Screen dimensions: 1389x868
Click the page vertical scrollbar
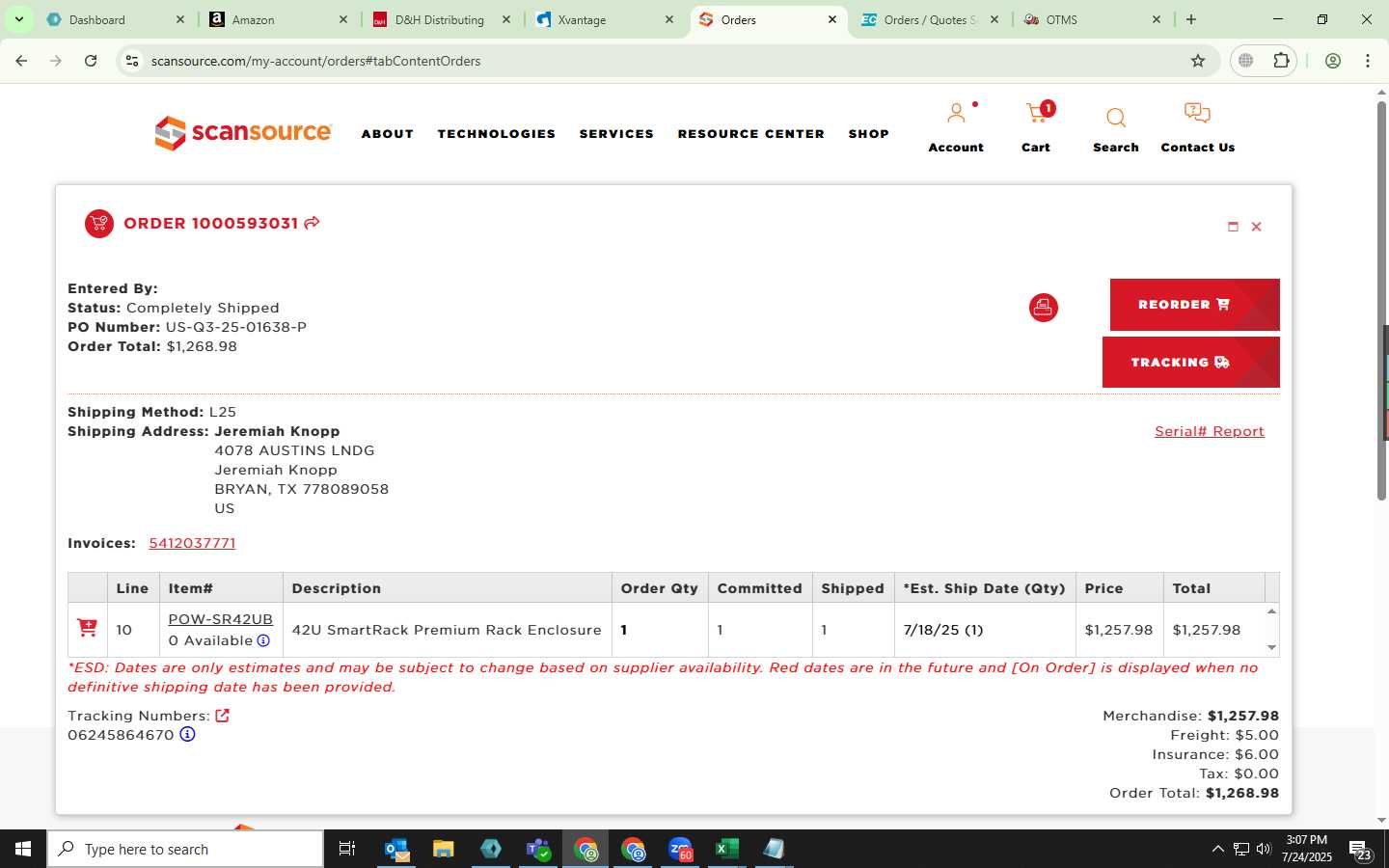click(x=1381, y=299)
